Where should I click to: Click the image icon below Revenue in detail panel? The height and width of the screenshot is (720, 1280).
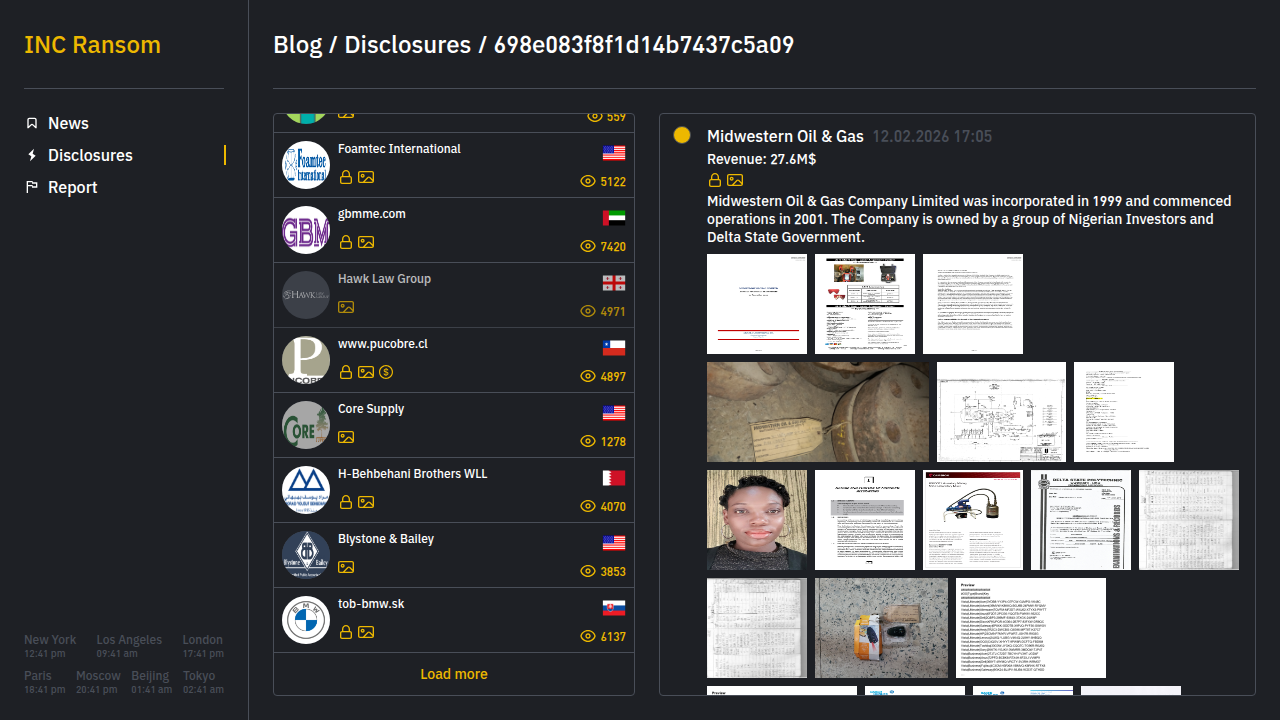(x=735, y=180)
